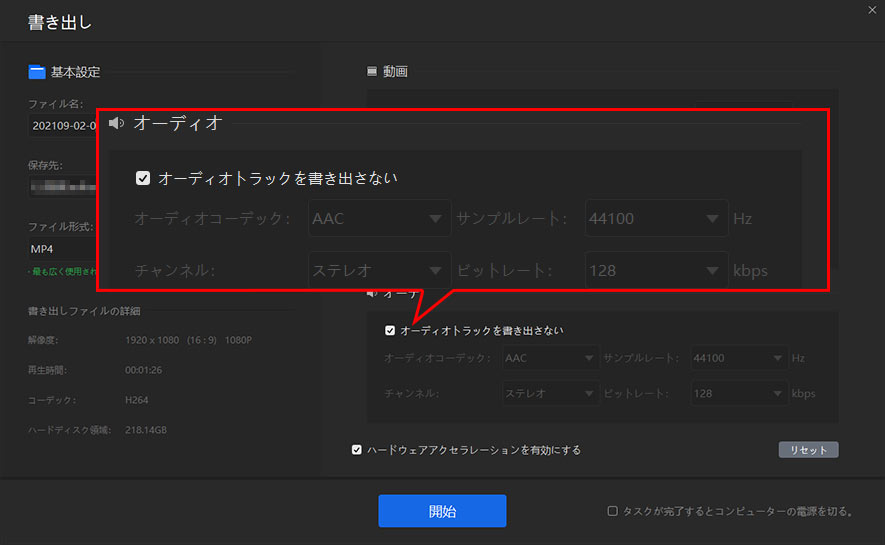Open small ステレオ channel dropdown in original audio panel
This screenshot has width=885, height=545.
pyautogui.click(x=549, y=393)
